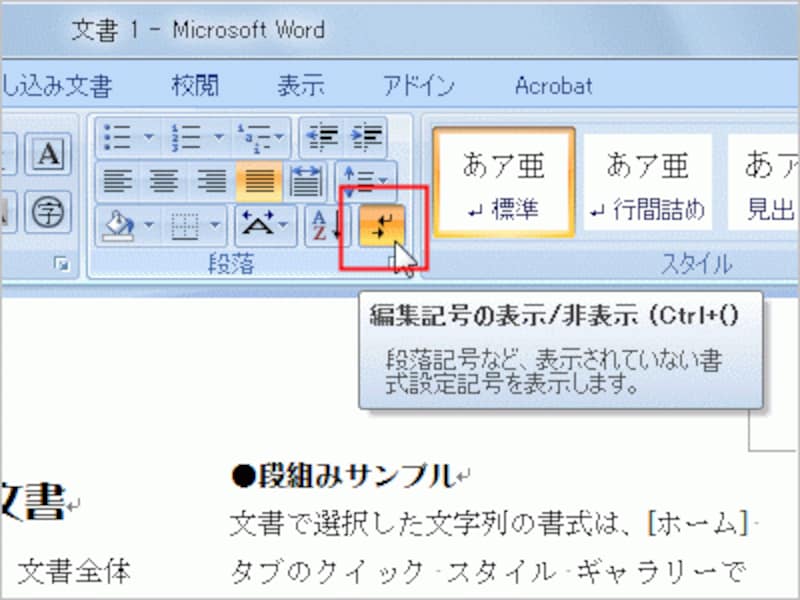The width and height of the screenshot is (800, 600).
Task: Open the 表示 ribbon tab
Action: [300, 86]
